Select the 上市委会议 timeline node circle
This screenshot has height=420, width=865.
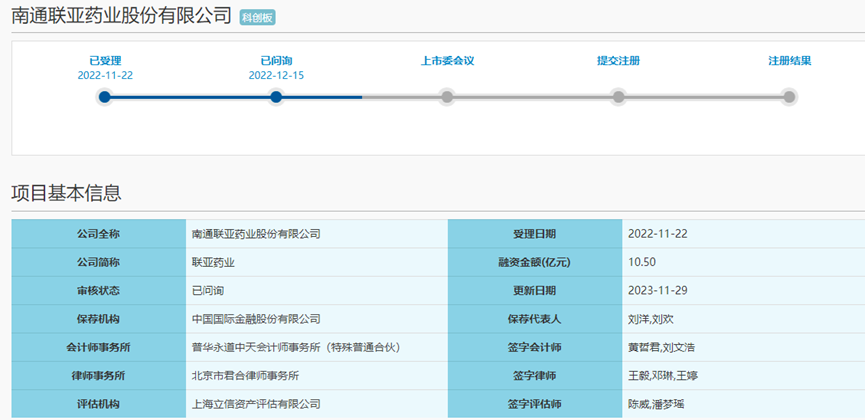[447, 97]
